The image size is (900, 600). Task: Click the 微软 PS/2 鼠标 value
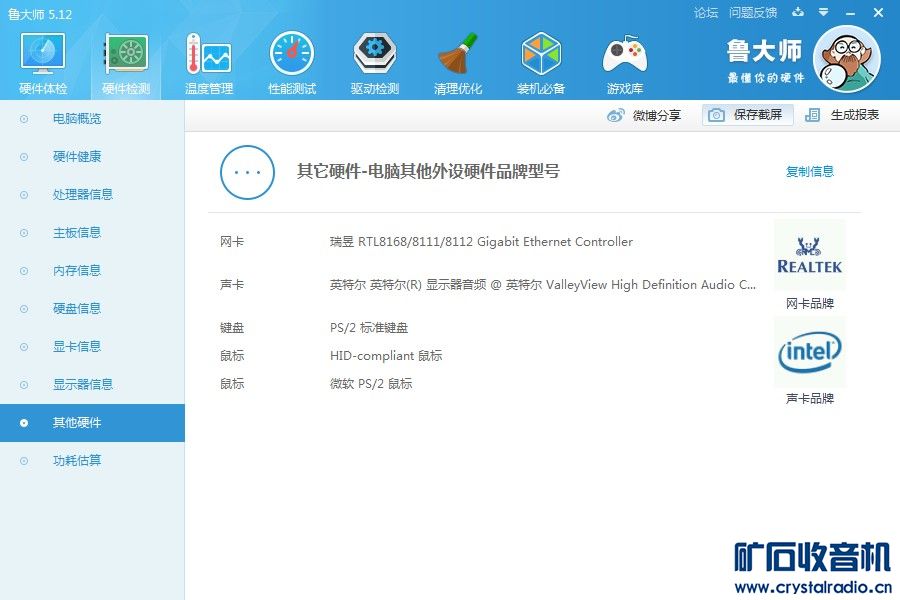pos(371,384)
